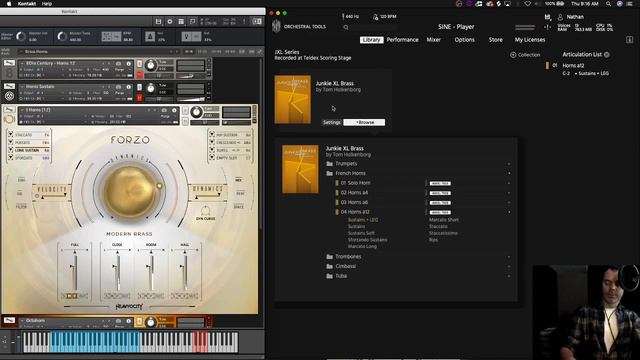
Task: Toggle Sforzato articulation checkbox in Forzo
Action: coord(11,157)
